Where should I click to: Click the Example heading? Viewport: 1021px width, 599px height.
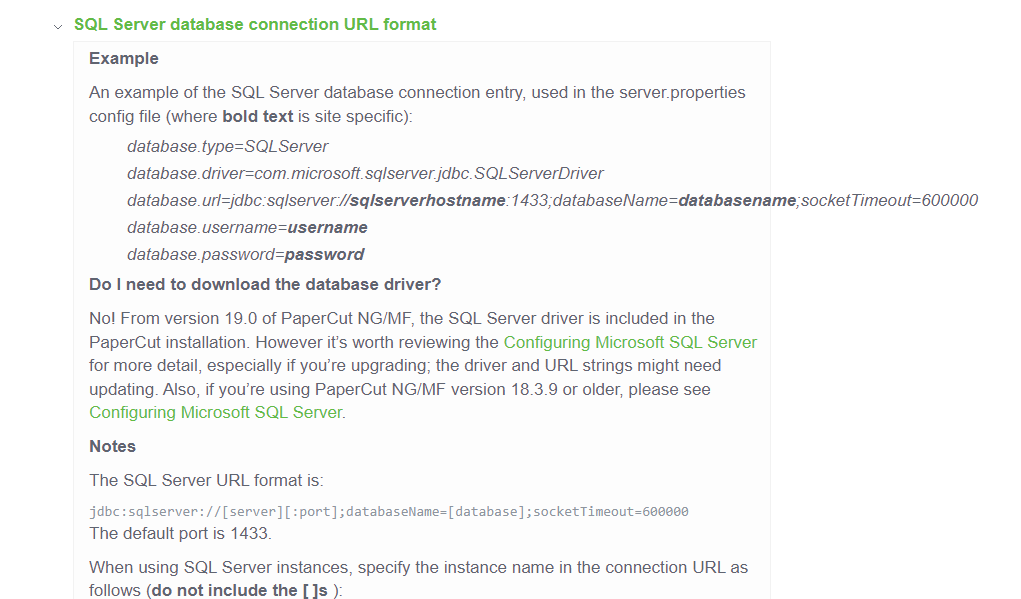pos(124,59)
